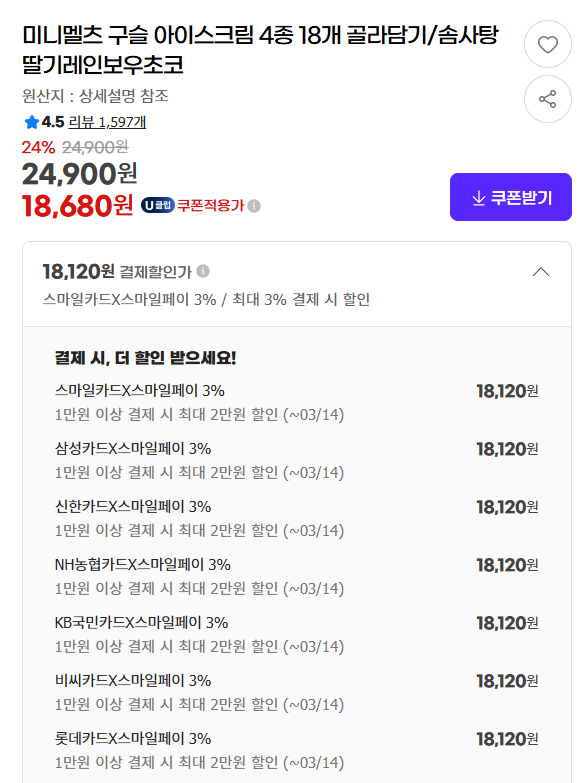Click the 쿠폰받기 button
This screenshot has width=581, height=783.
[x=511, y=197]
